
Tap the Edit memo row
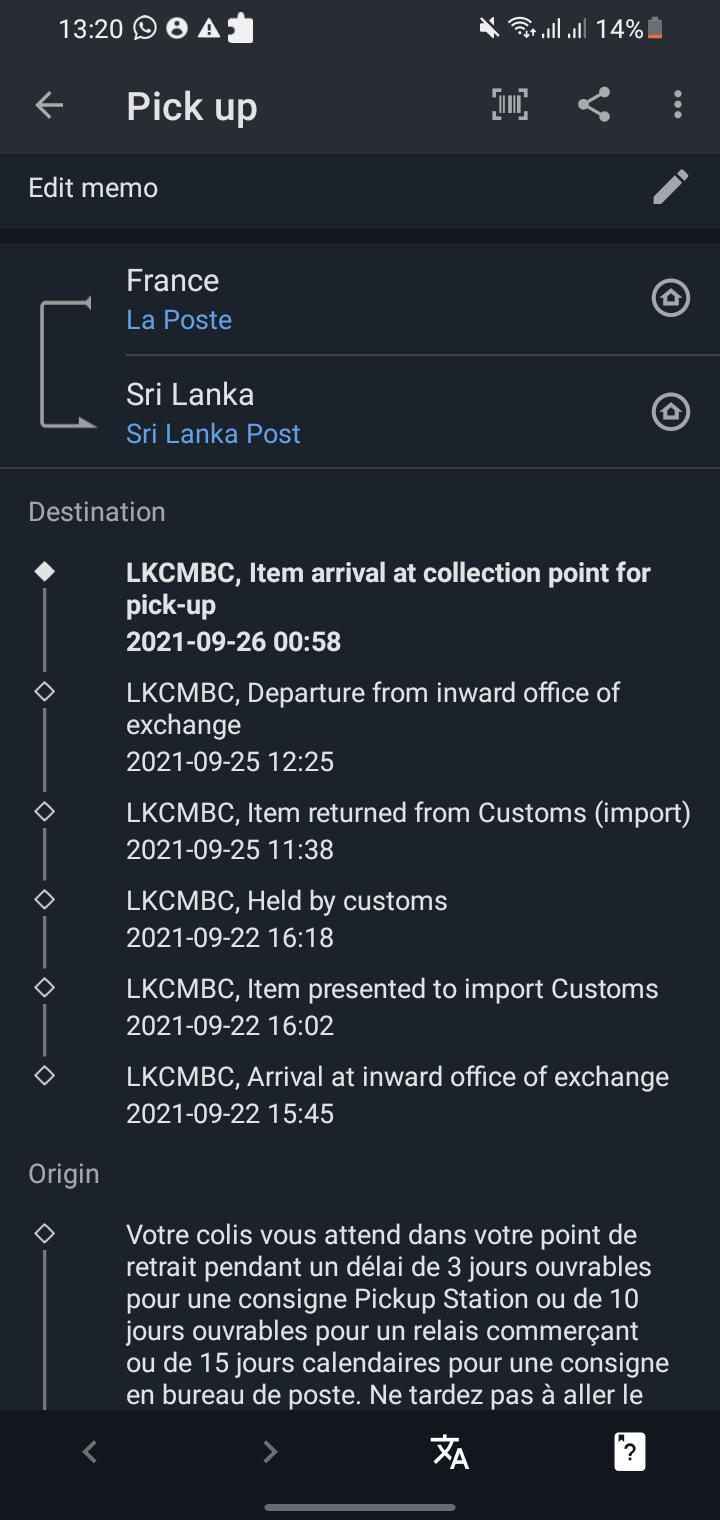360,188
